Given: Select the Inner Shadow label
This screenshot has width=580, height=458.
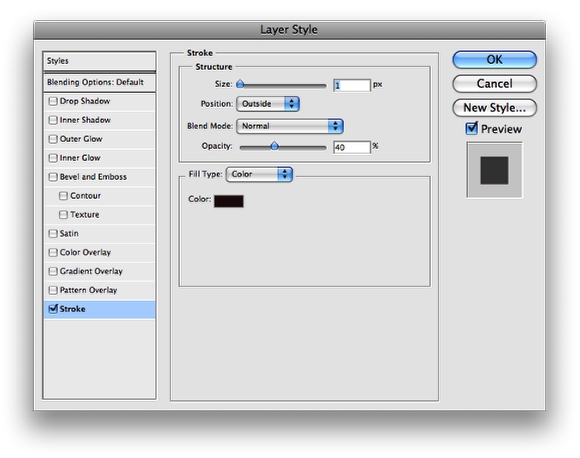Looking at the screenshot, I should point(85,120).
